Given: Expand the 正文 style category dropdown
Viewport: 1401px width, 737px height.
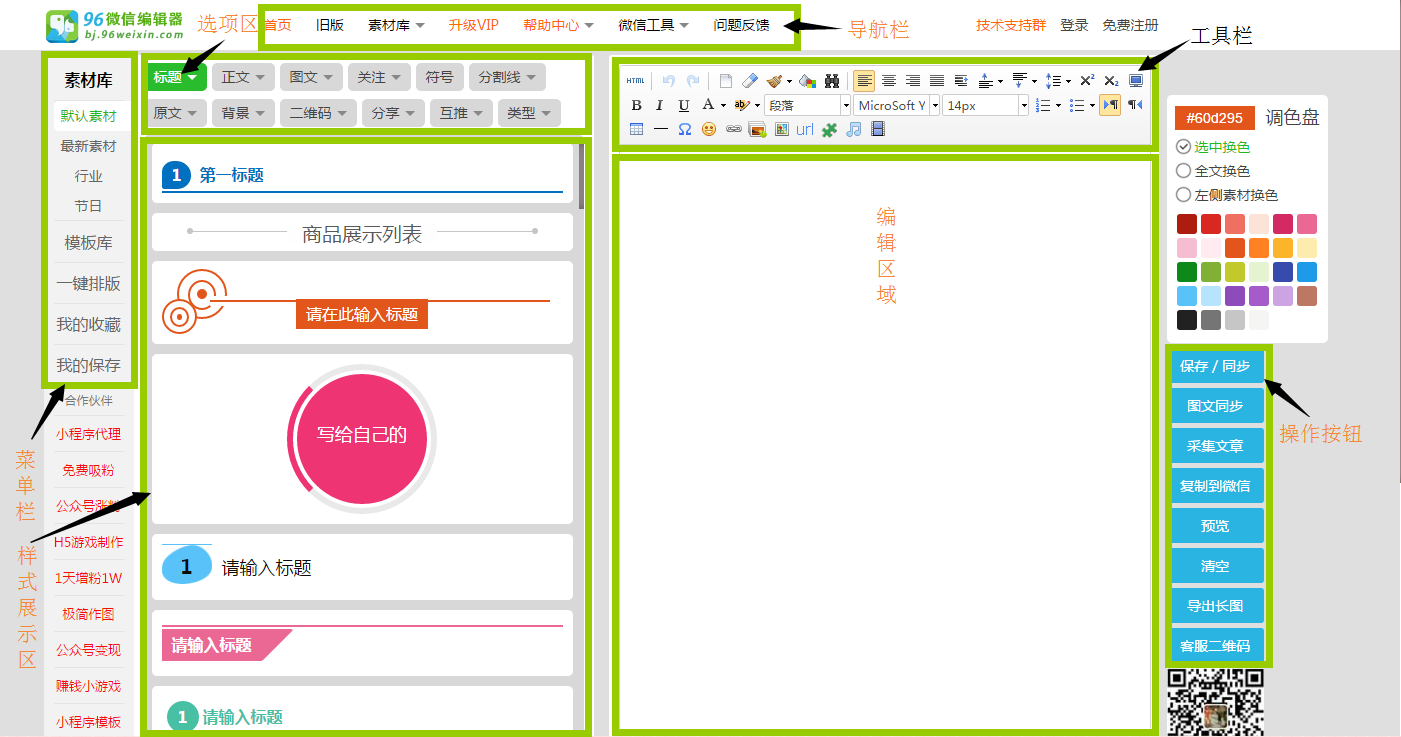Looking at the screenshot, I should (243, 77).
